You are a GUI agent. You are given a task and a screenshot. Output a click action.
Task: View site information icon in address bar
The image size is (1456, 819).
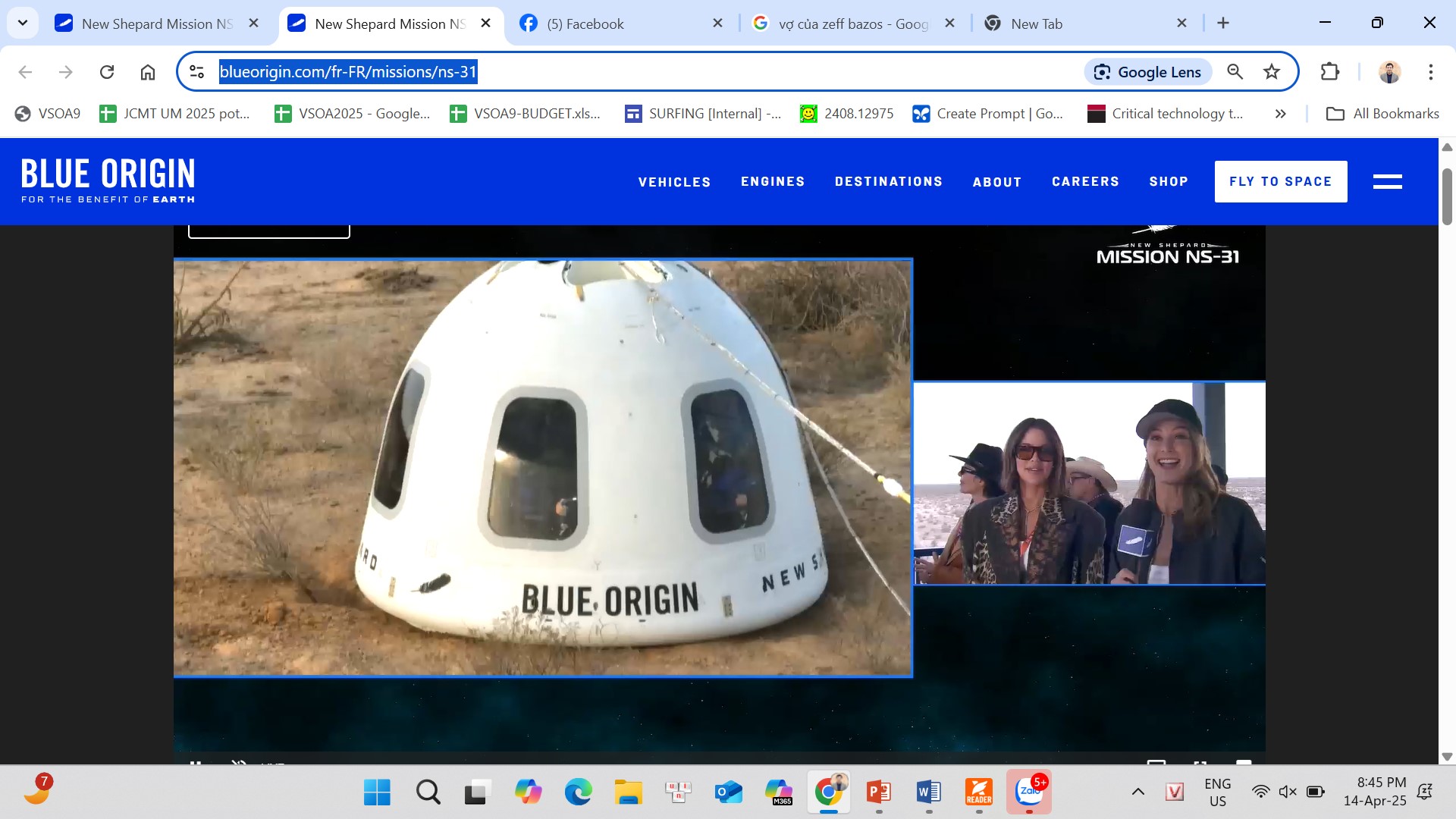[197, 72]
